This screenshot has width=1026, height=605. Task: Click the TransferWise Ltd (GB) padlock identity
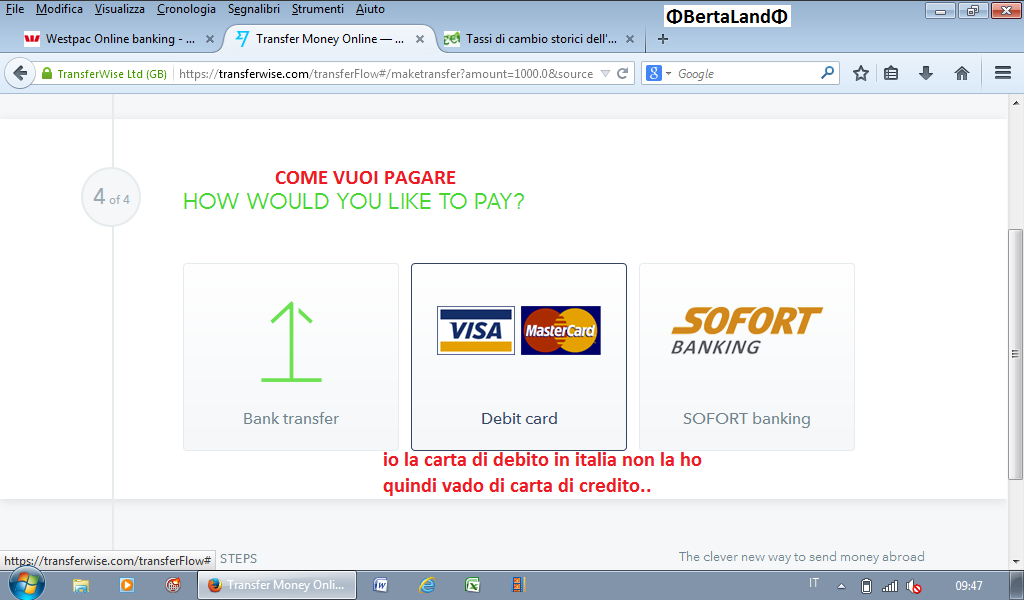click(105, 74)
